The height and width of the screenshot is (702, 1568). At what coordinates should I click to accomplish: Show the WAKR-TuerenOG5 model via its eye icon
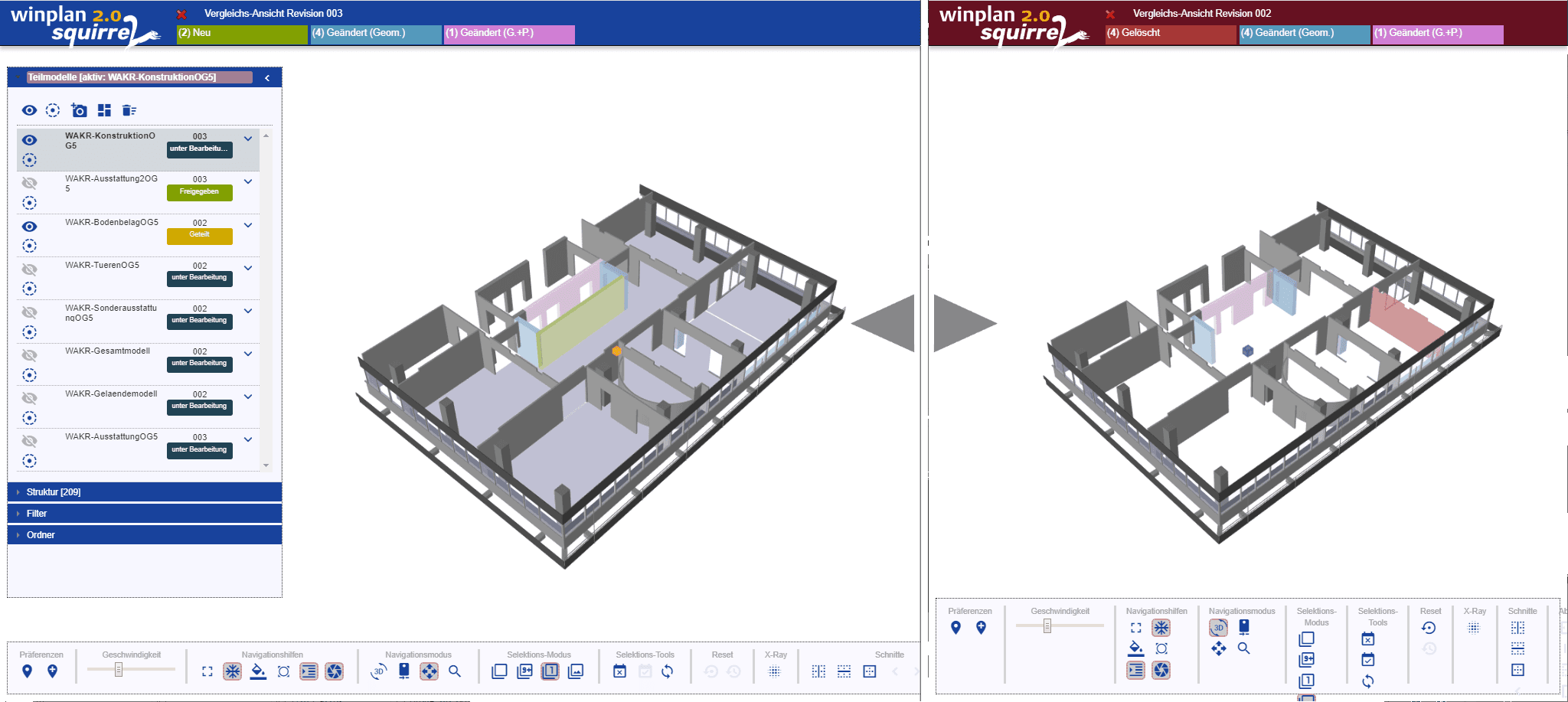pos(29,269)
